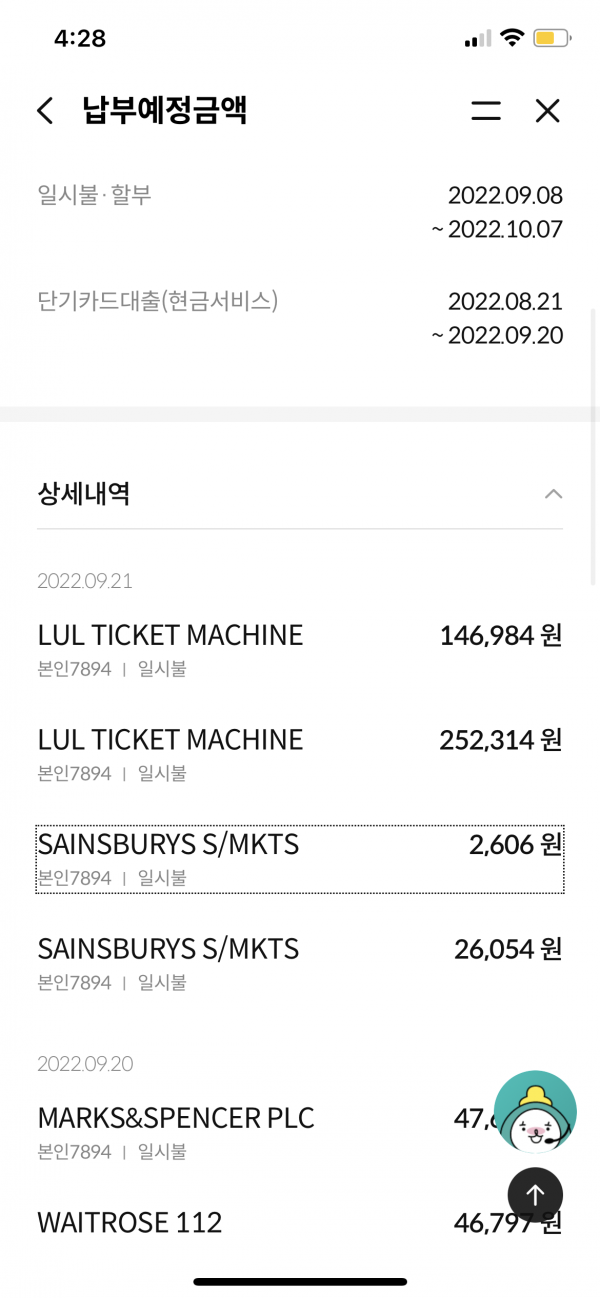This screenshot has width=600, height=1298.
Task: Tap the 일시불·할부 period row
Action: (300, 211)
